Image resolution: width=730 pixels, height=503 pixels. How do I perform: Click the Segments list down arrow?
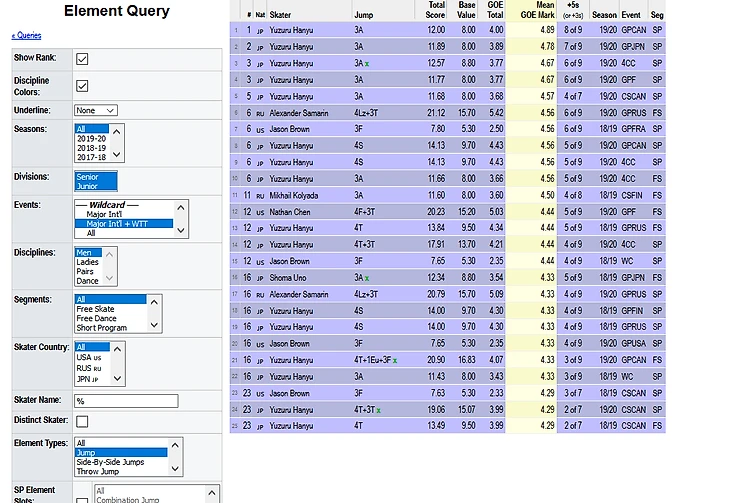tap(154, 326)
